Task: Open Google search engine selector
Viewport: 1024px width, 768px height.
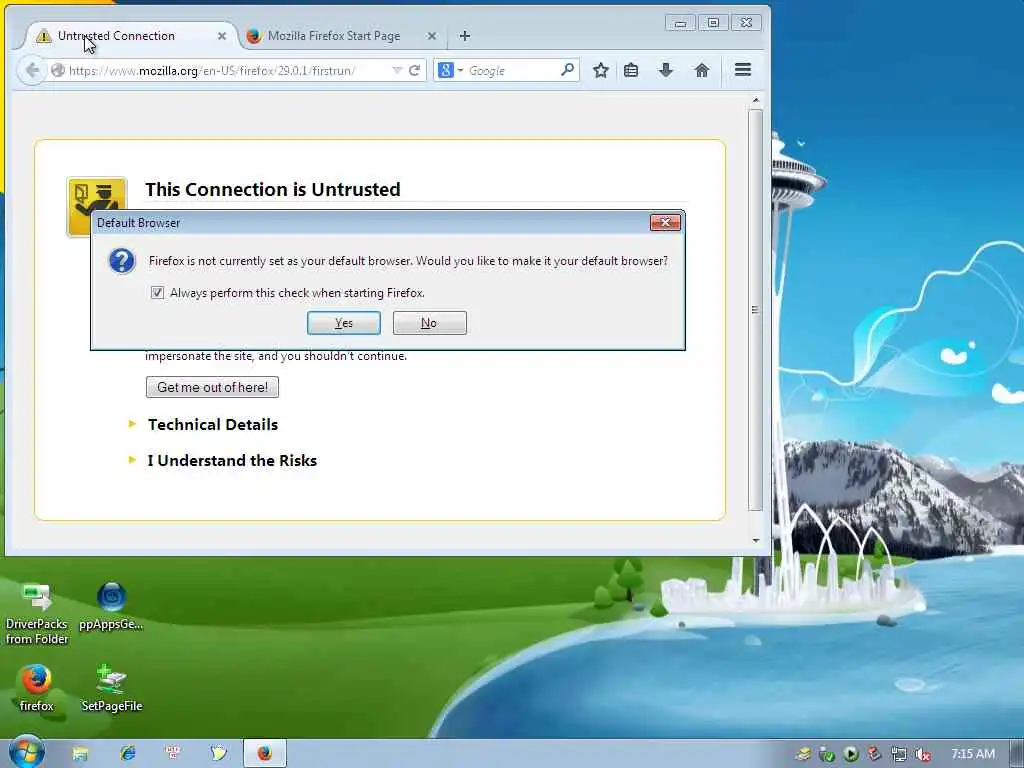Action: point(451,70)
